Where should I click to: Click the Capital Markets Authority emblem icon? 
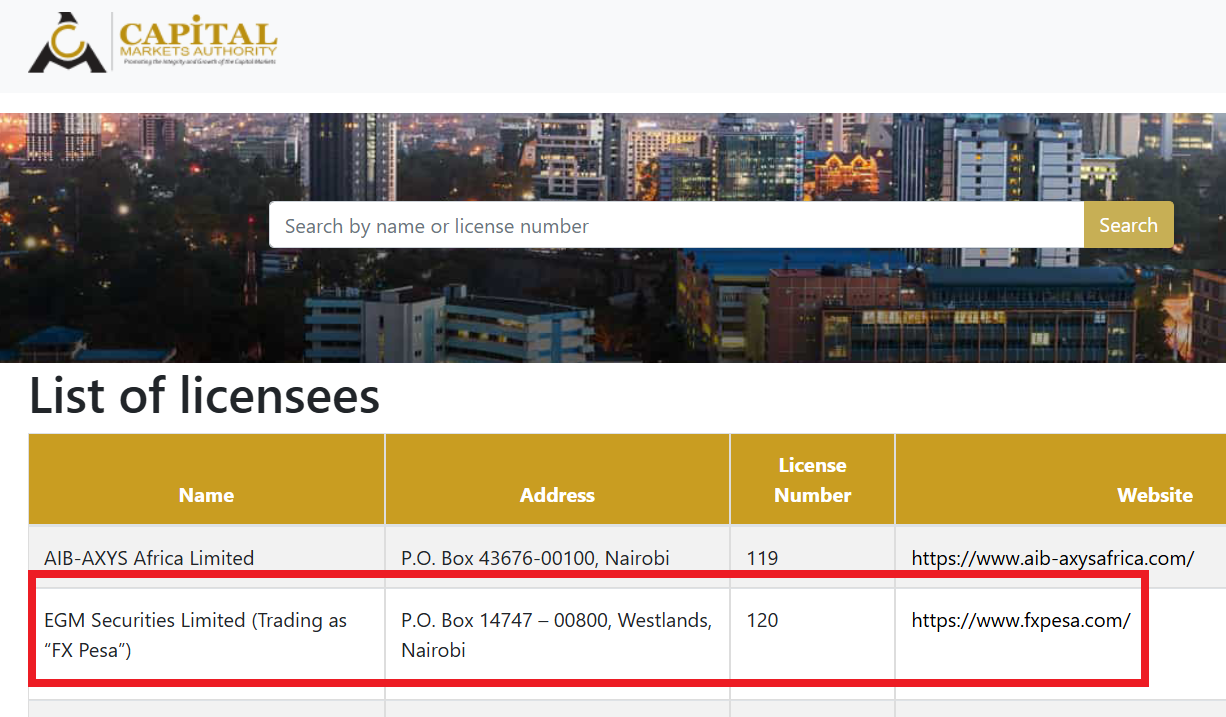66,44
